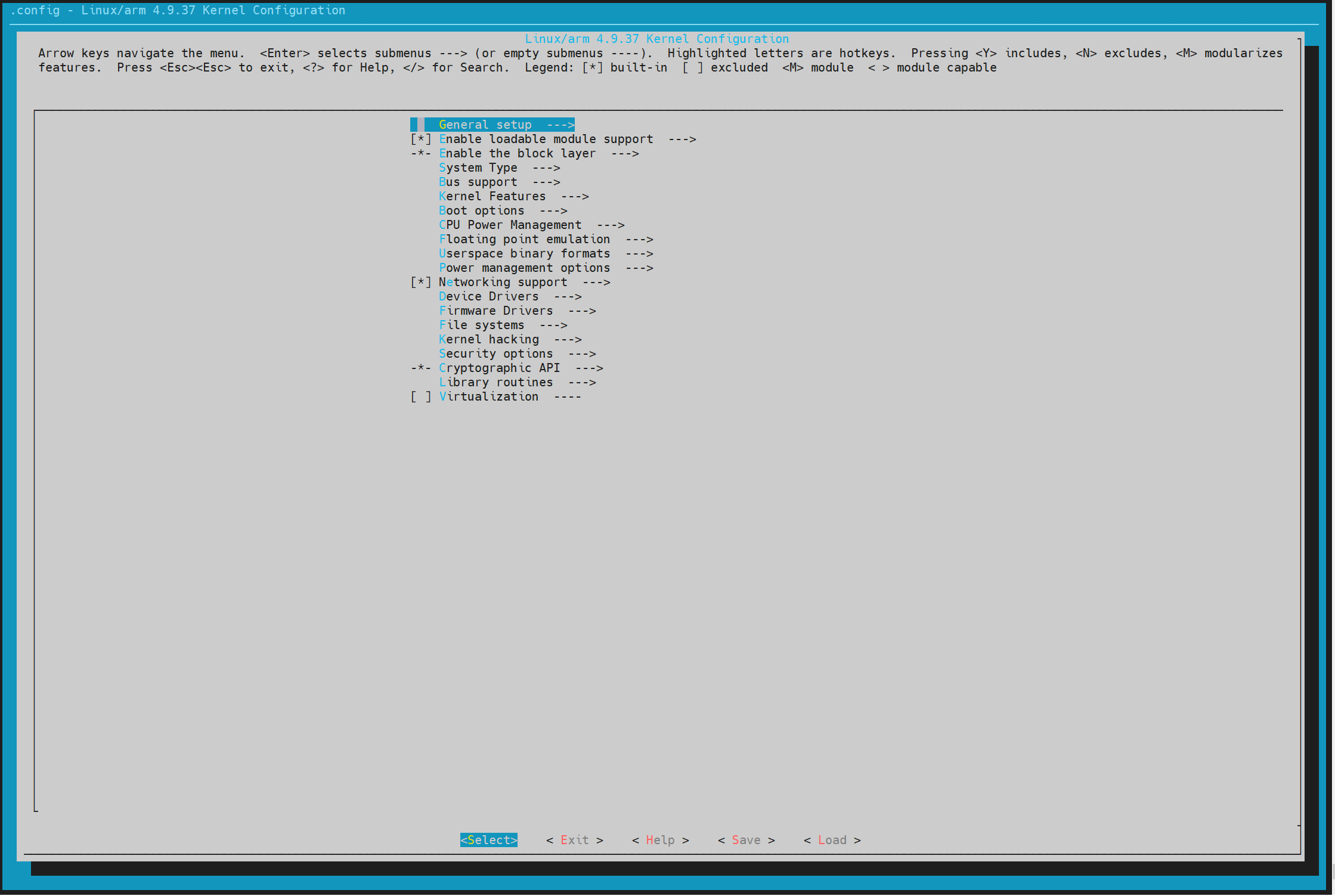Load a saved configuration file
The width and height of the screenshot is (1335, 896).
click(x=832, y=840)
